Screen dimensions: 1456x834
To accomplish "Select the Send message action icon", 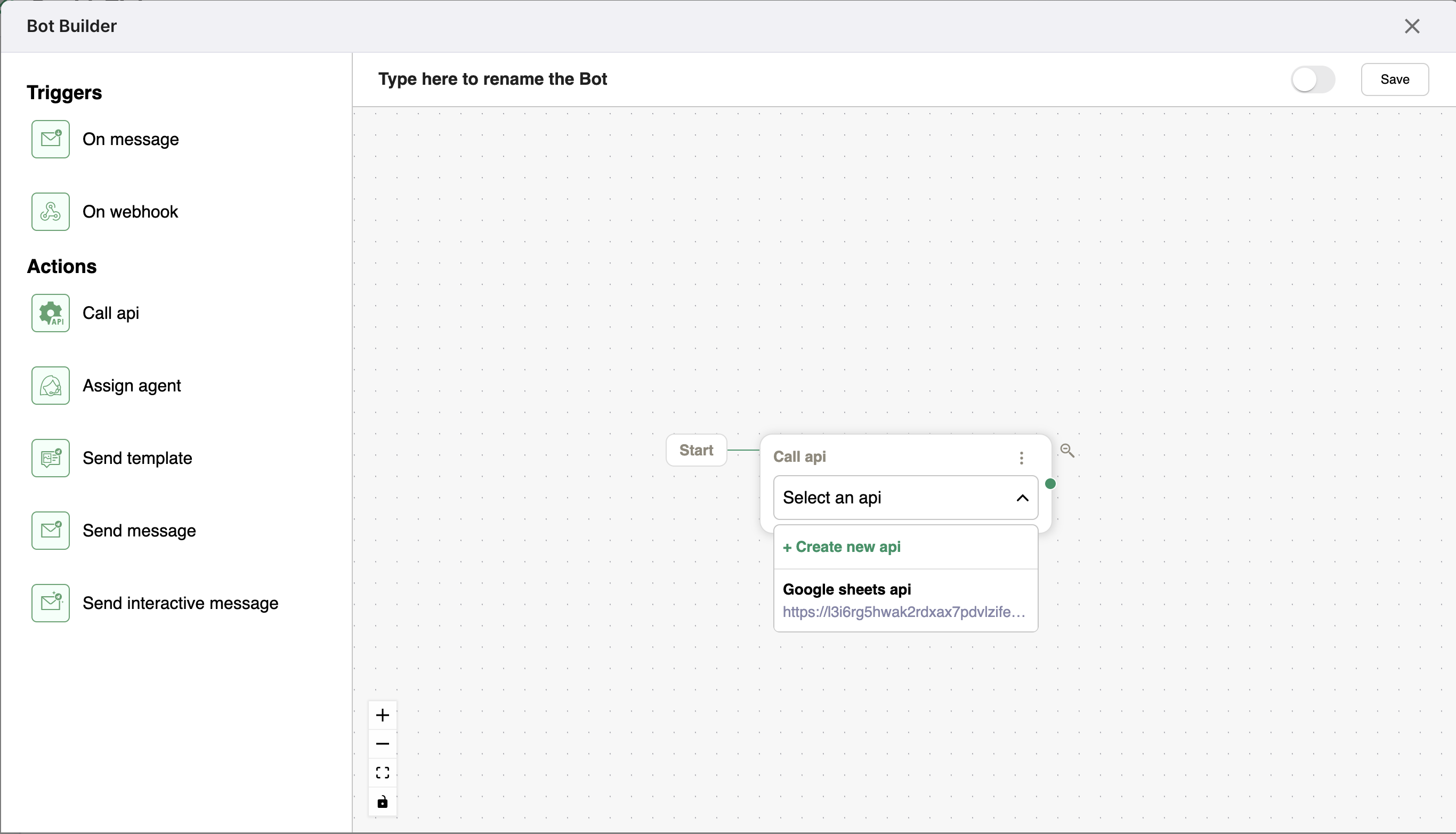I will coord(51,530).
